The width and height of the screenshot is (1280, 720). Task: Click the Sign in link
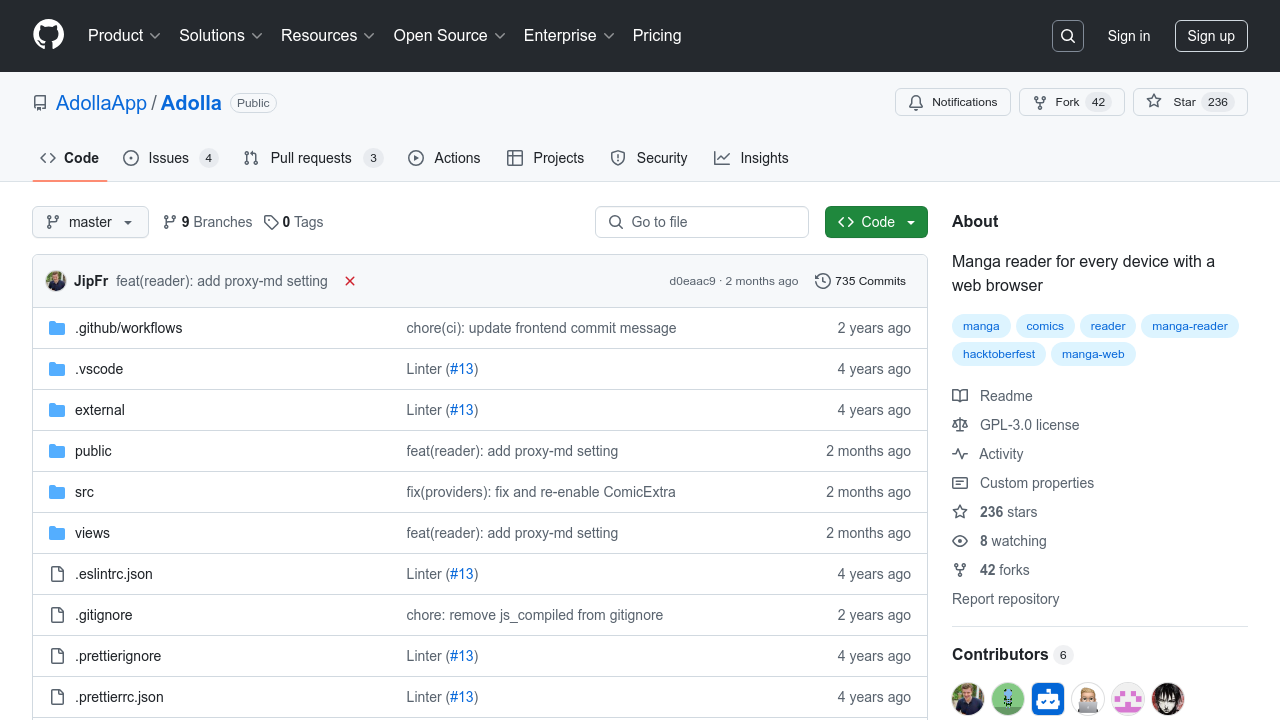pyautogui.click(x=1129, y=36)
